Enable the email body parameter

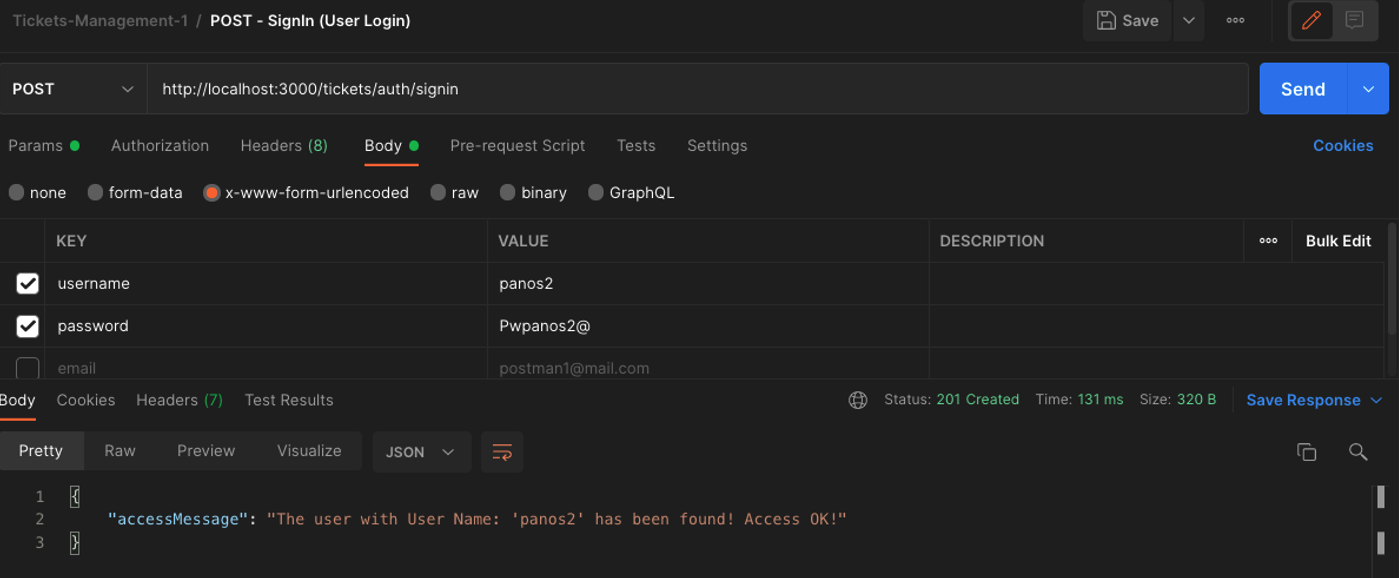(27, 368)
